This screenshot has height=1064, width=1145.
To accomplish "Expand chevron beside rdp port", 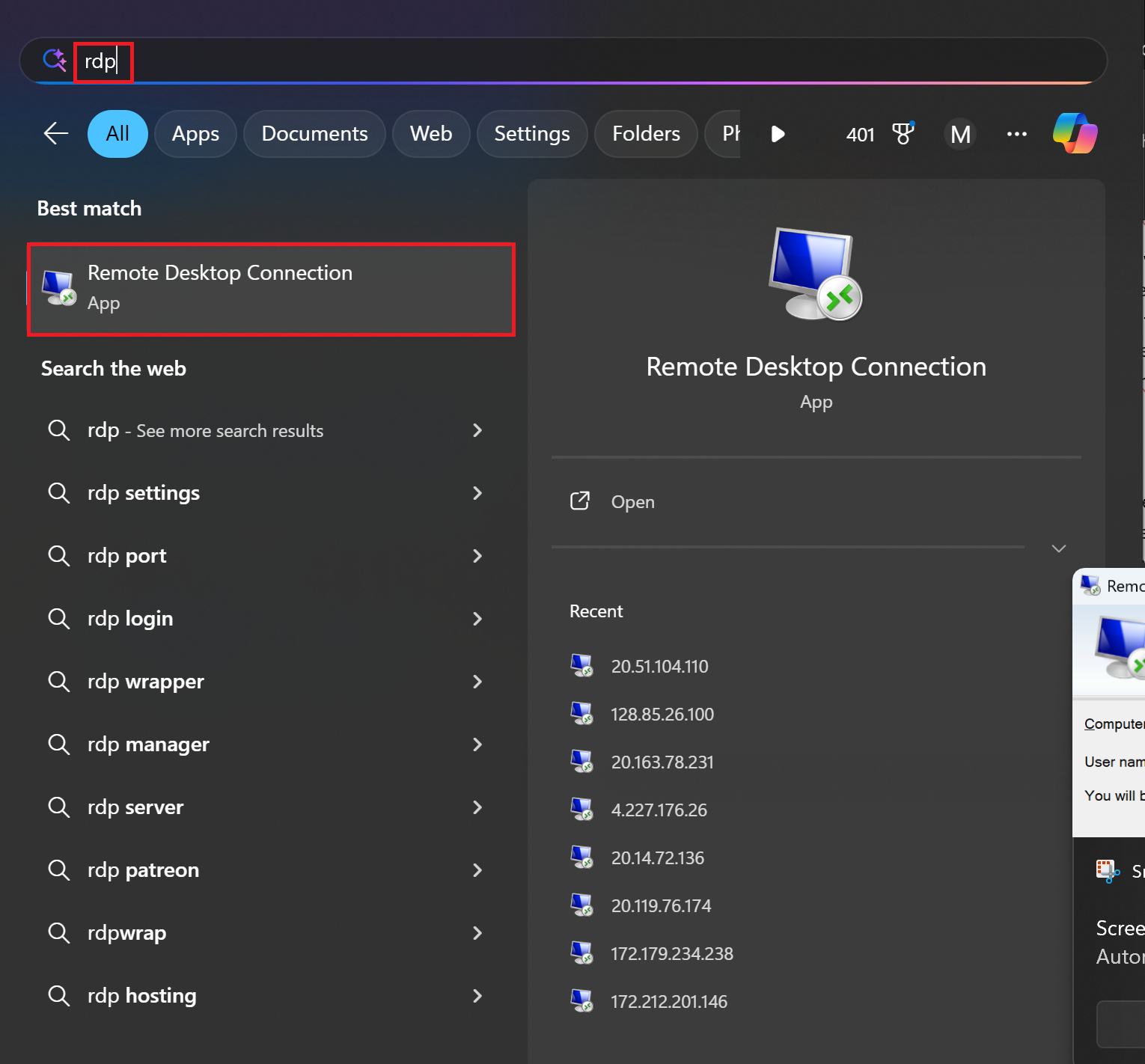I will click(477, 556).
